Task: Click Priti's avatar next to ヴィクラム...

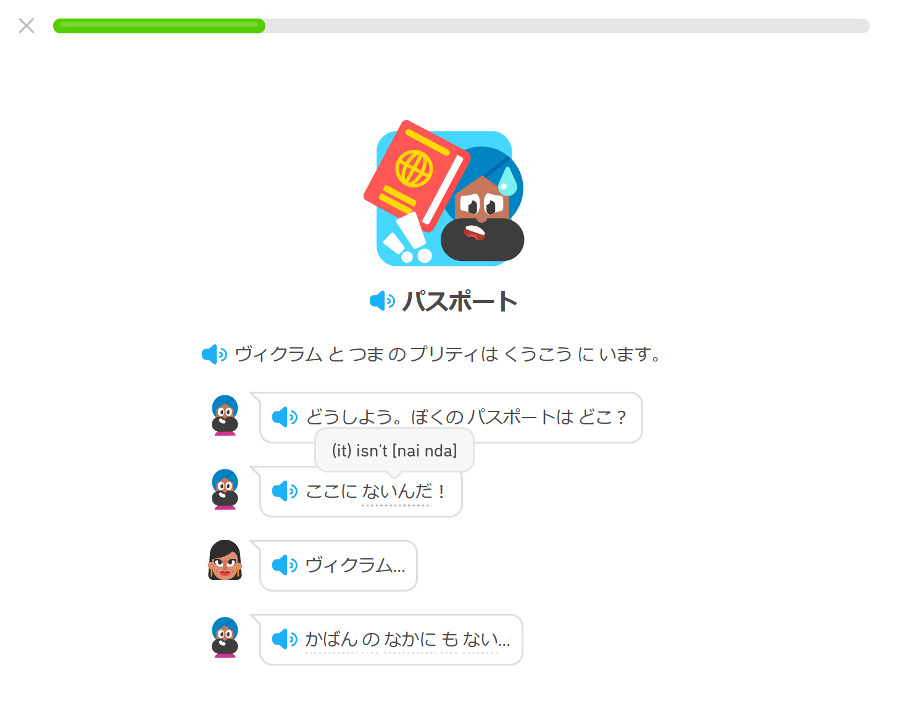Action: pyautogui.click(x=225, y=560)
